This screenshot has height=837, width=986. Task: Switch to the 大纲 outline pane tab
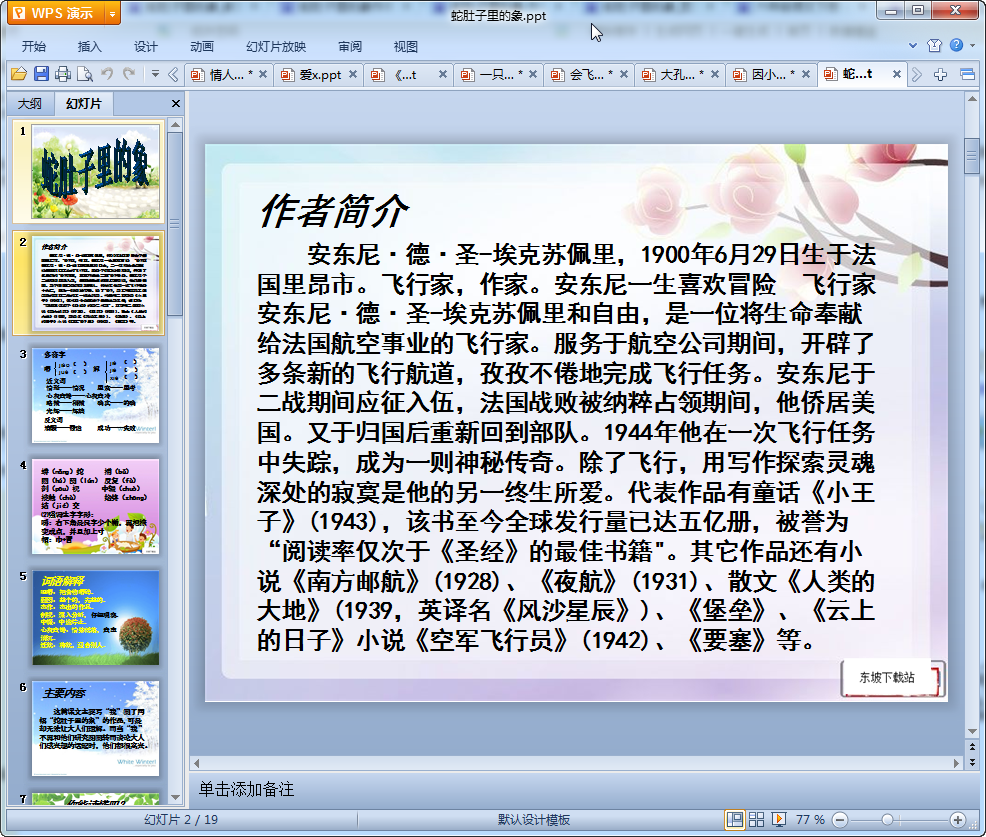click(29, 104)
